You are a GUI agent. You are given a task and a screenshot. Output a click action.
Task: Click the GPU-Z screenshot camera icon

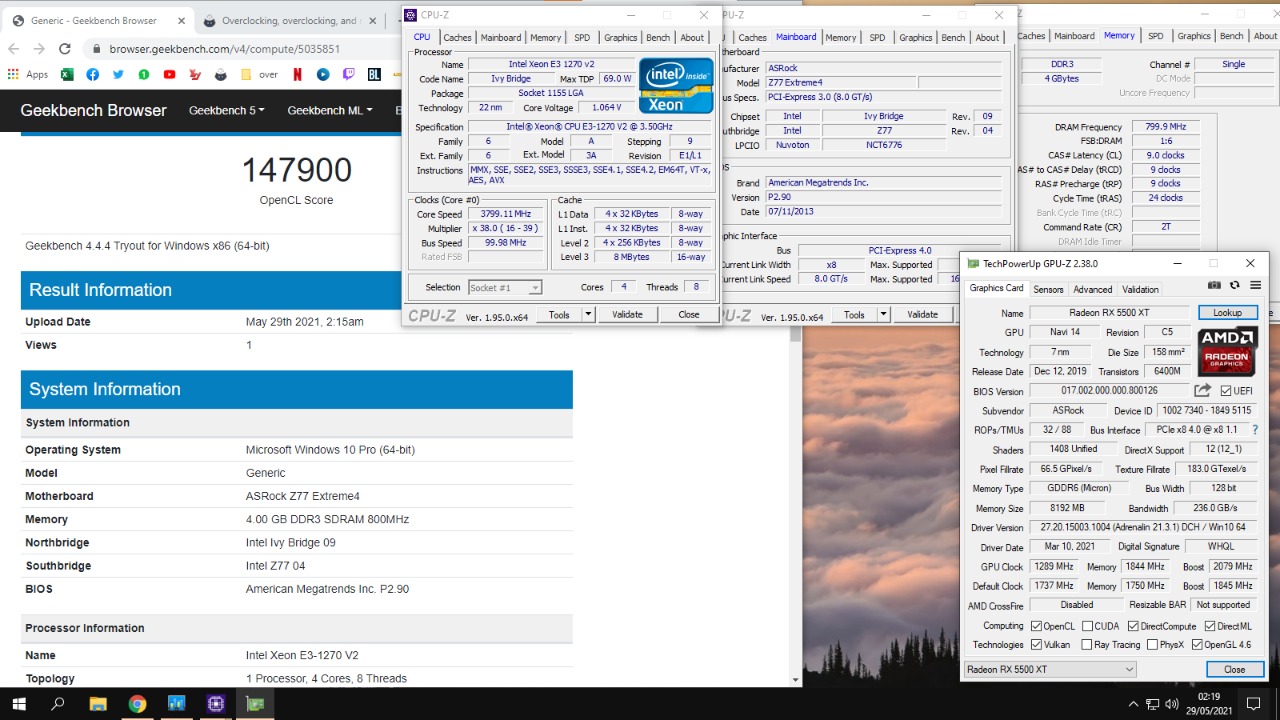(x=1214, y=286)
